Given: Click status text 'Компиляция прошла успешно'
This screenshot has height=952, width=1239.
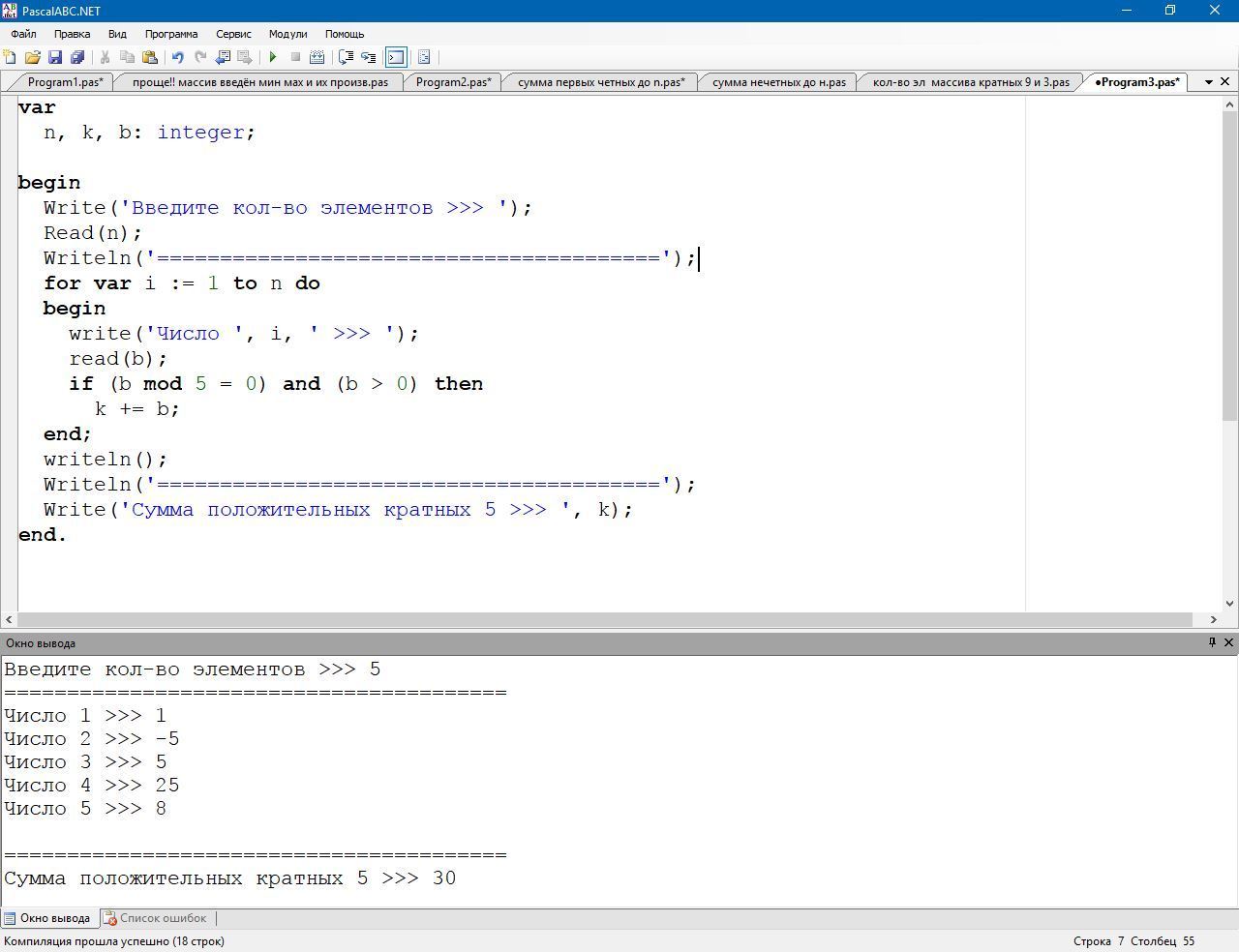Looking at the screenshot, I should 114,941.
